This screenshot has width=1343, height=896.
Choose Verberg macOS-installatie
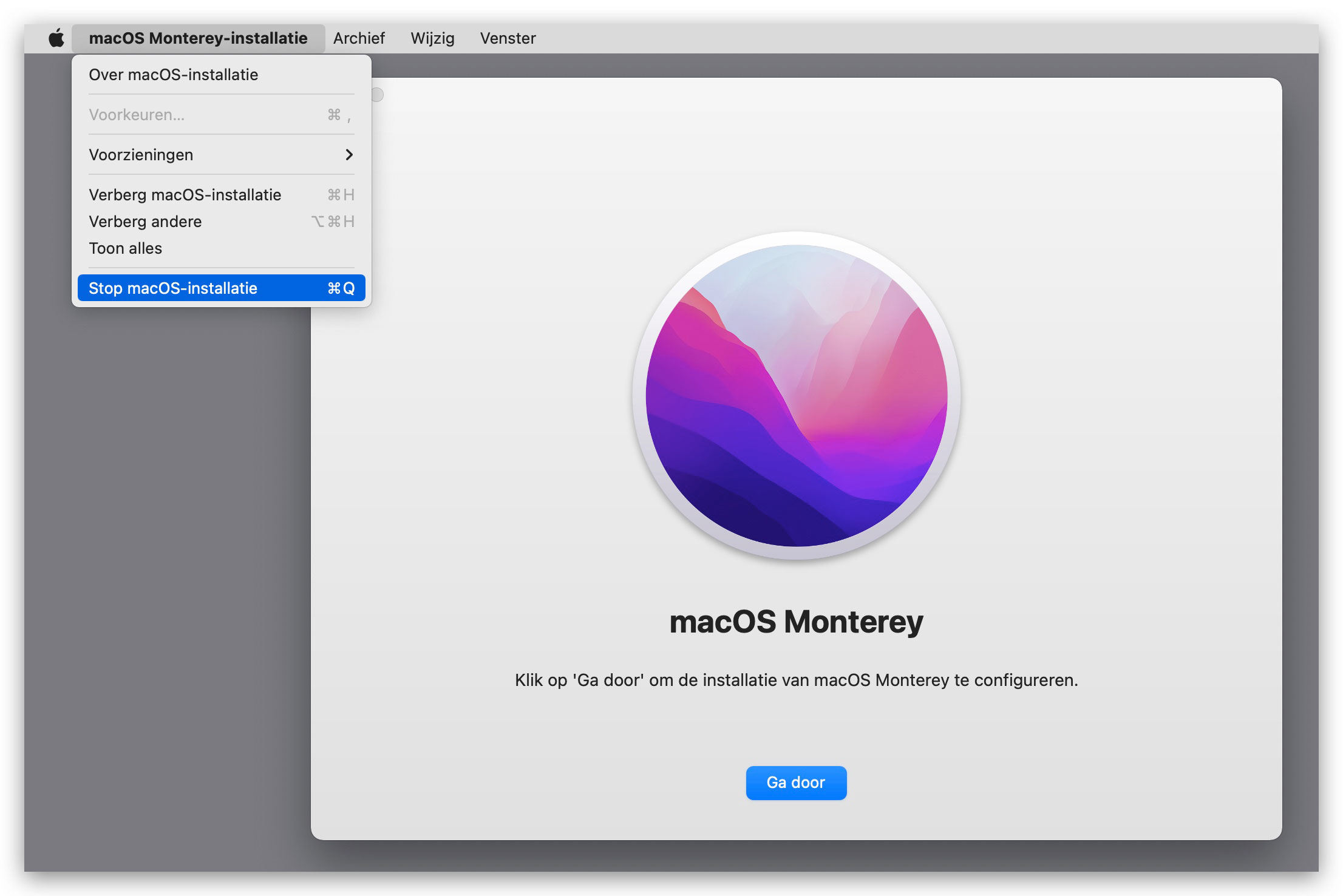pyautogui.click(x=222, y=195)
